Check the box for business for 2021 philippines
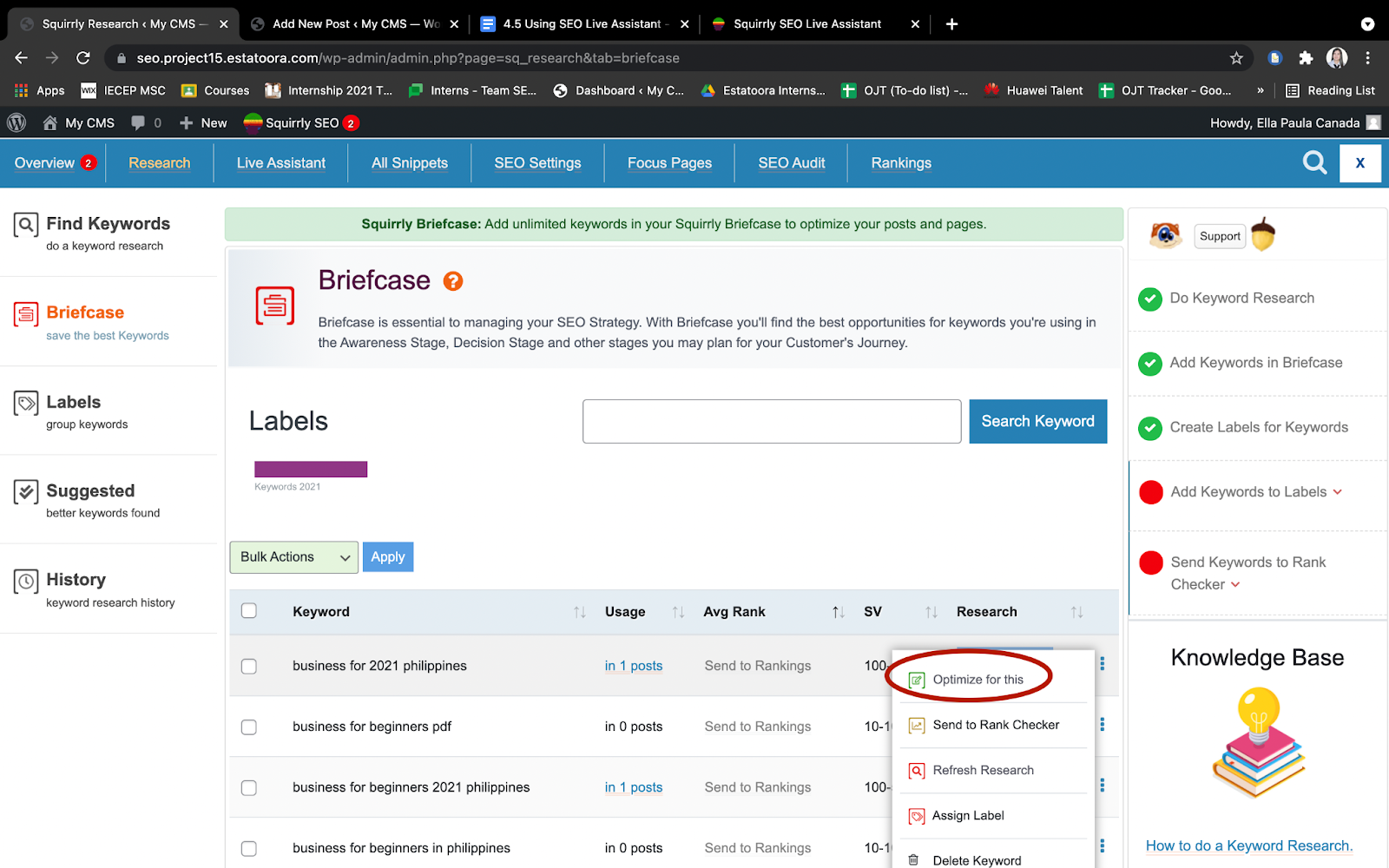 [249, 667]
